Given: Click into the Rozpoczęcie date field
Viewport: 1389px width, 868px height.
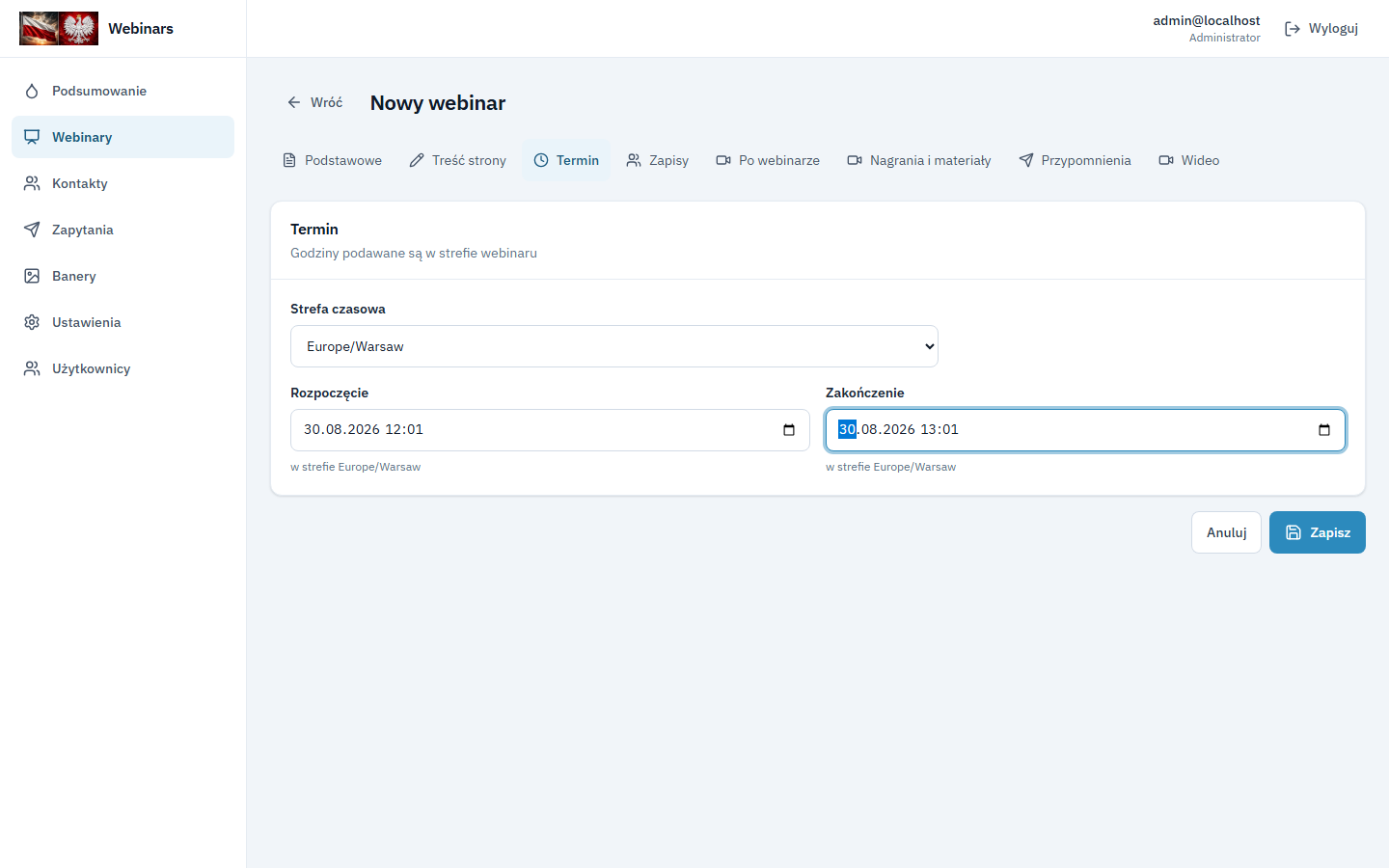Looking at the screenshot, I should [550, 430].
